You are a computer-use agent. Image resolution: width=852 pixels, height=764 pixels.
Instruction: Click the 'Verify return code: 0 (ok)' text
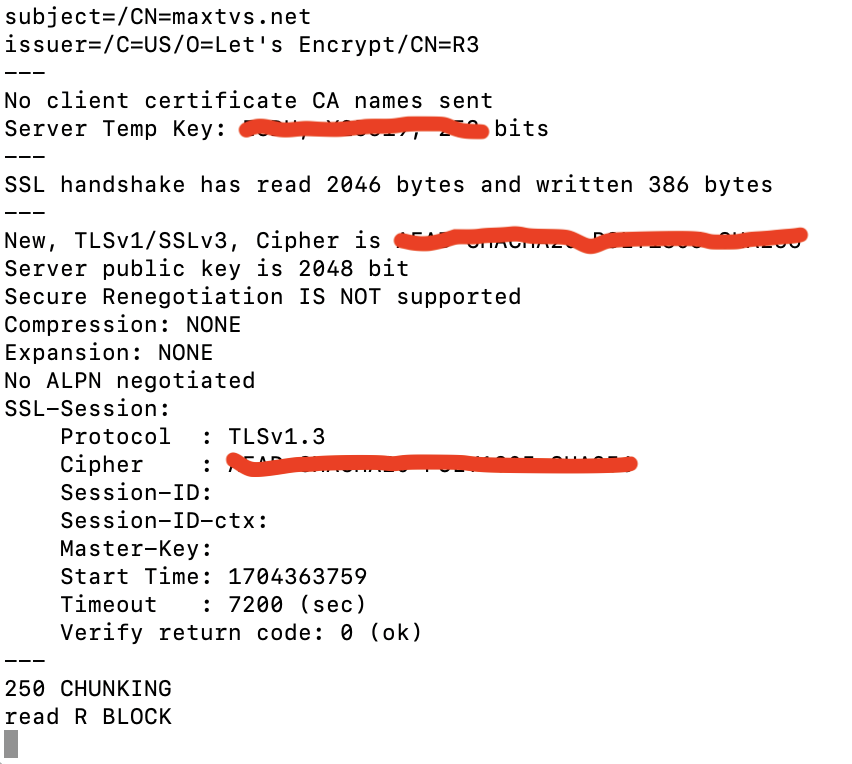pos(241,632)
